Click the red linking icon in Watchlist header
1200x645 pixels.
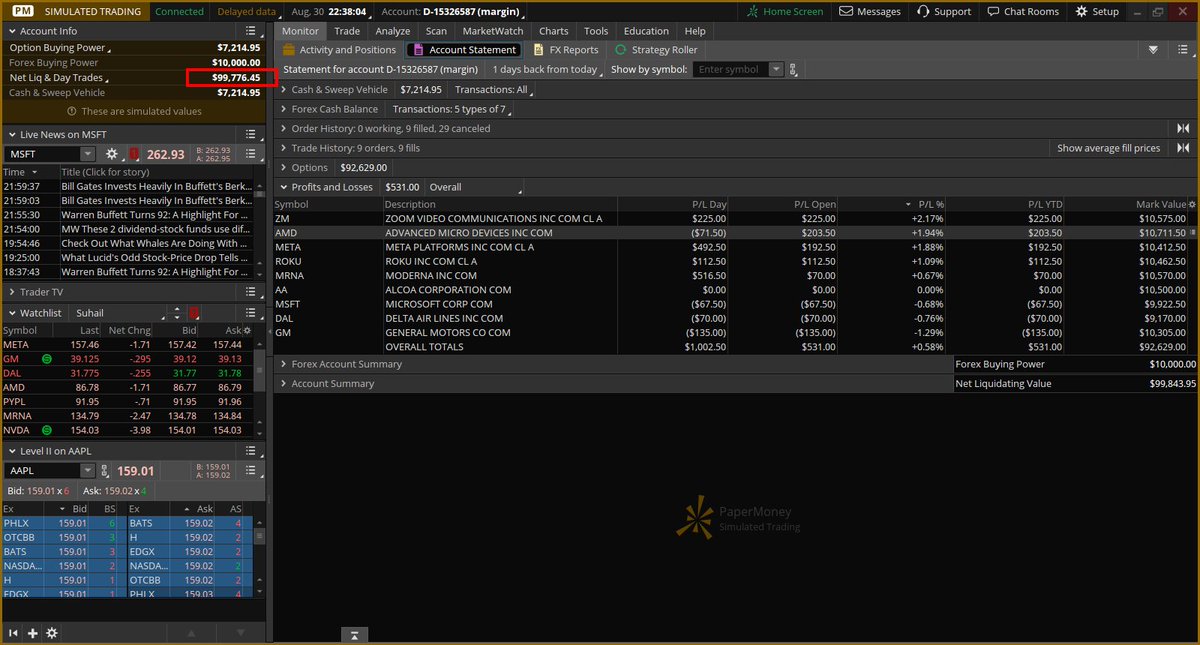194,313
